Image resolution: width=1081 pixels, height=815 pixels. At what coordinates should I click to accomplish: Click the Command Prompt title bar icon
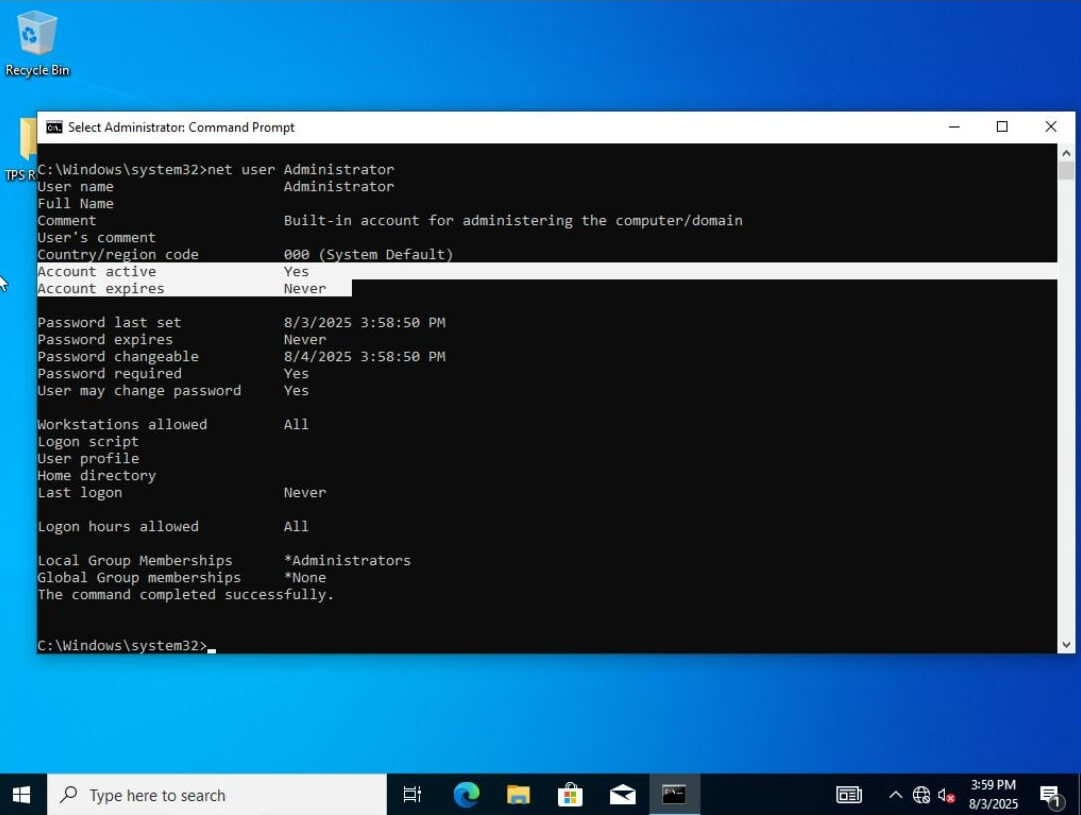tap(54, 128)
